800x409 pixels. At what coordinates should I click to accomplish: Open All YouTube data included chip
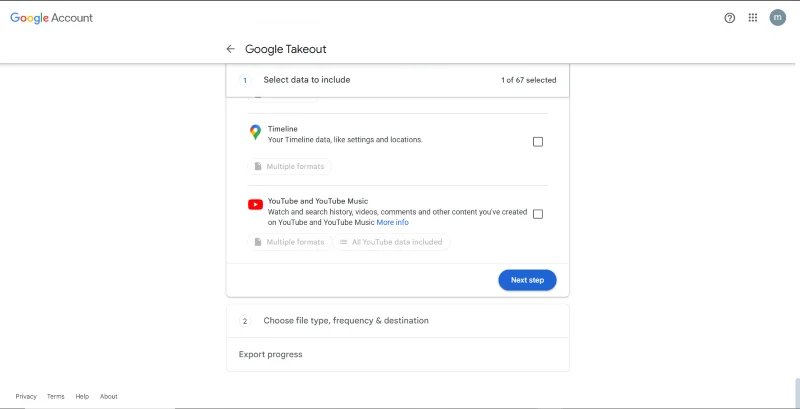click(391, 242)
